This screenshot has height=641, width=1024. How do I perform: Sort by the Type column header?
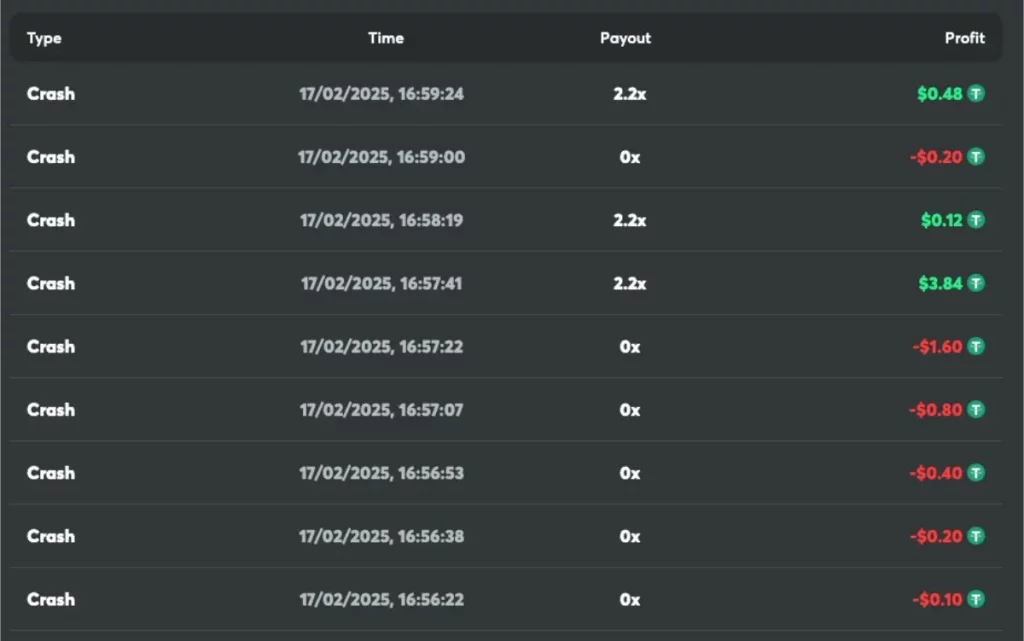(44, 38)
